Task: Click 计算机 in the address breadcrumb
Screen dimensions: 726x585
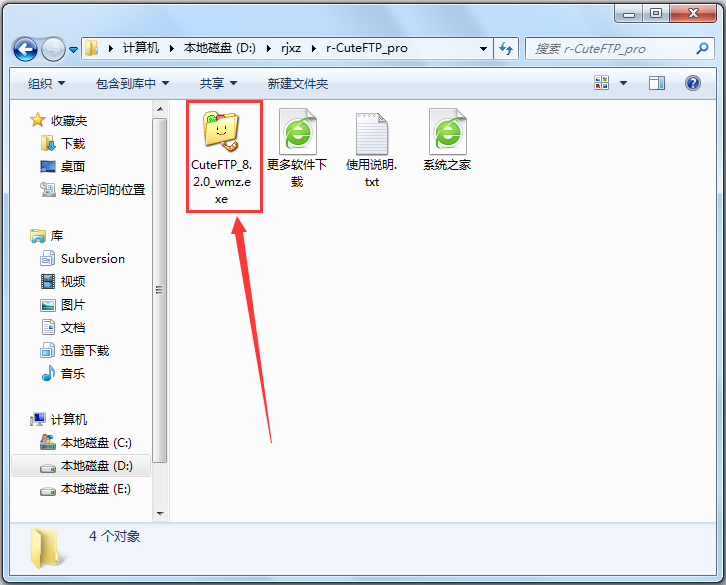Action: [x=141, y=48]
